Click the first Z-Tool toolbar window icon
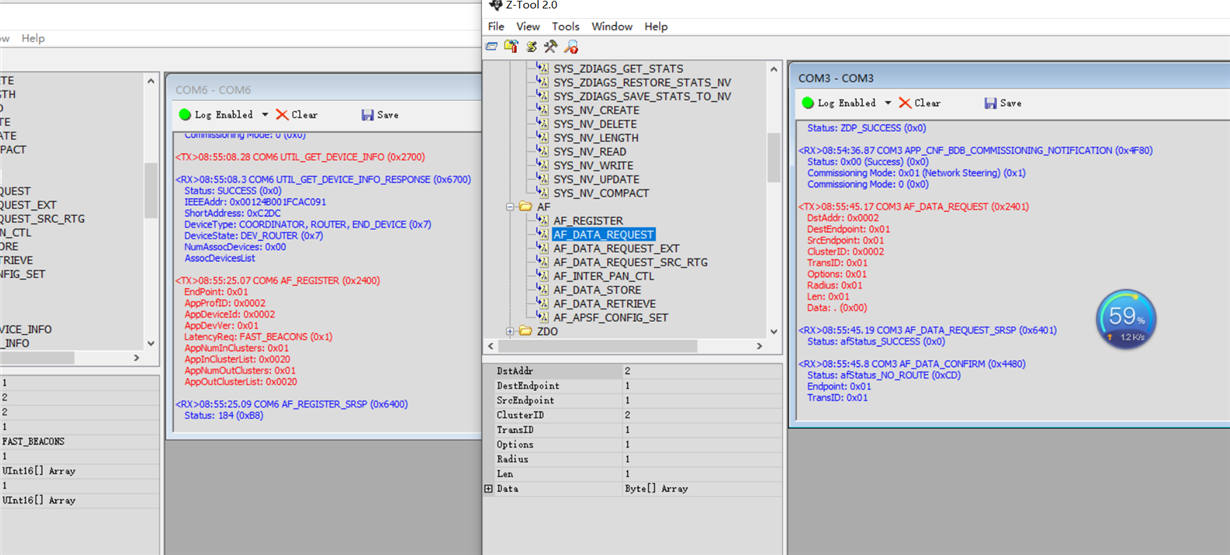The width and height of the screenshot is (1230, 555). [492, 46]
